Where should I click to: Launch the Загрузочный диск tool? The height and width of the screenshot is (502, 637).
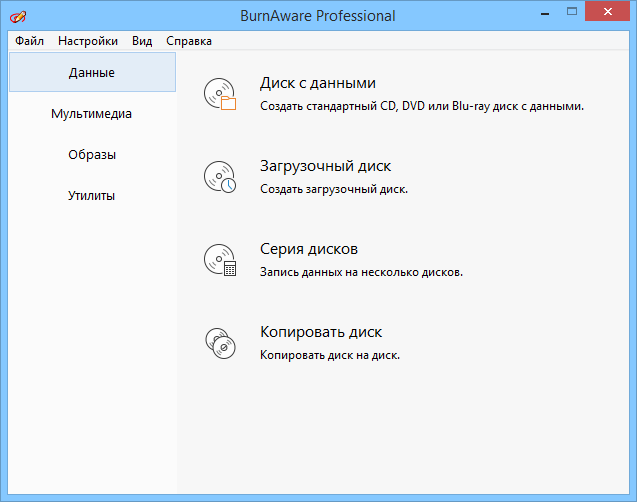pyautogui.click(x=325, y=166)
